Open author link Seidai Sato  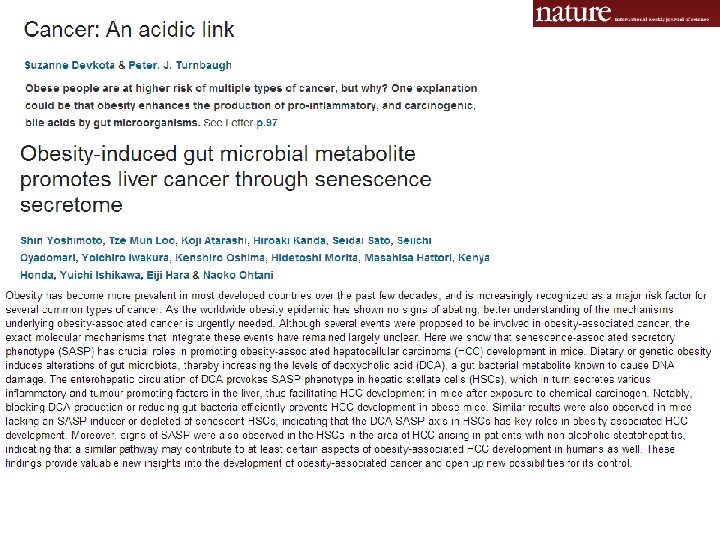tap(361, 241)
